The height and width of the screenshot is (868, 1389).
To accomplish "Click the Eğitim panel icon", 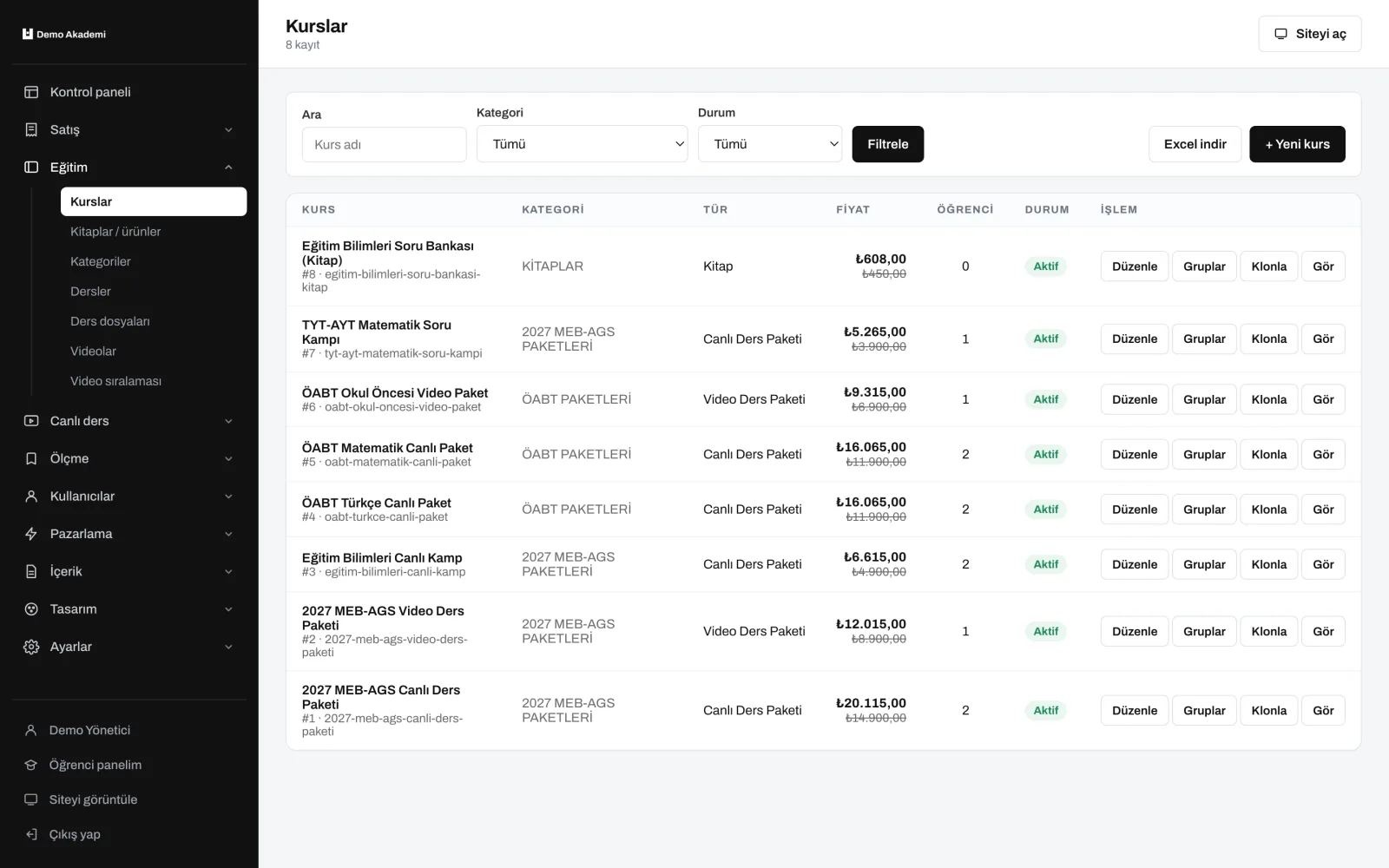I will click(31, 167).
